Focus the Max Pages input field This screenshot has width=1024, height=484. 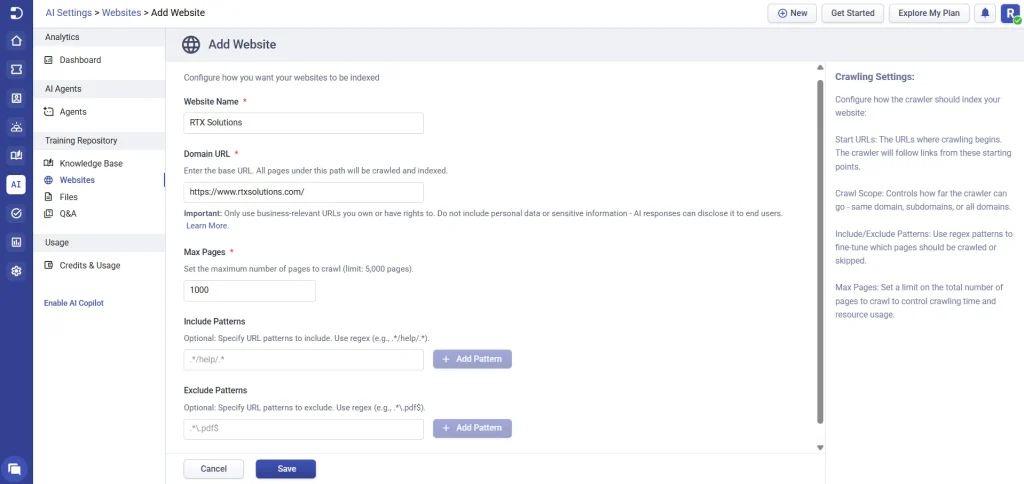[x=249, y=291]
